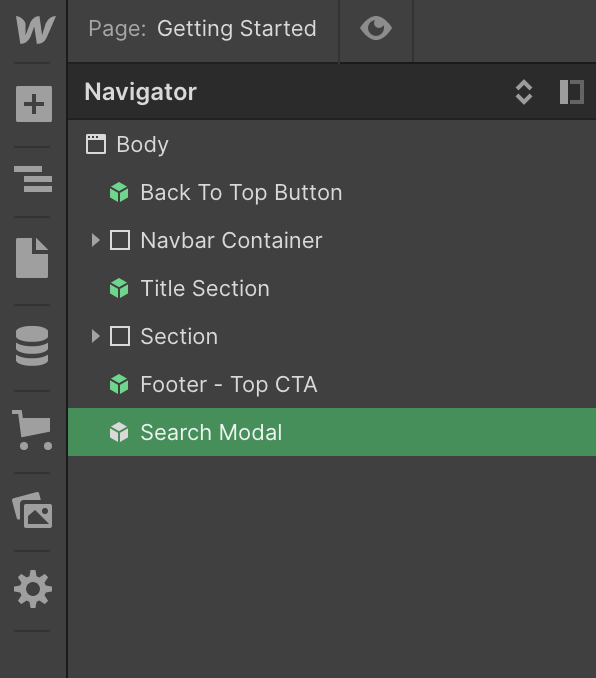Expand the Section tree node

coord(96,336)
